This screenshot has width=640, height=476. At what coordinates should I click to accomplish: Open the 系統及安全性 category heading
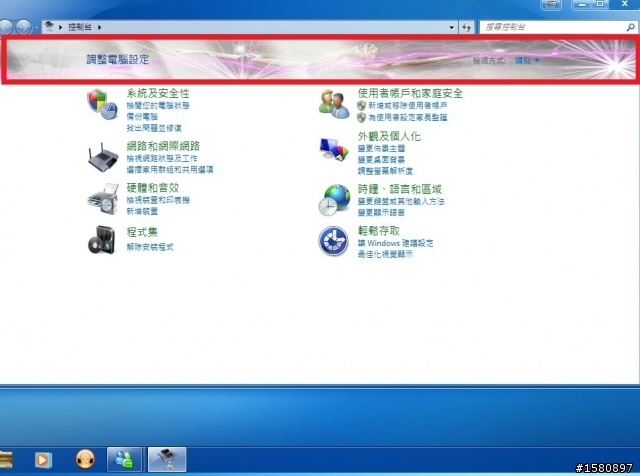click(158, 93)
